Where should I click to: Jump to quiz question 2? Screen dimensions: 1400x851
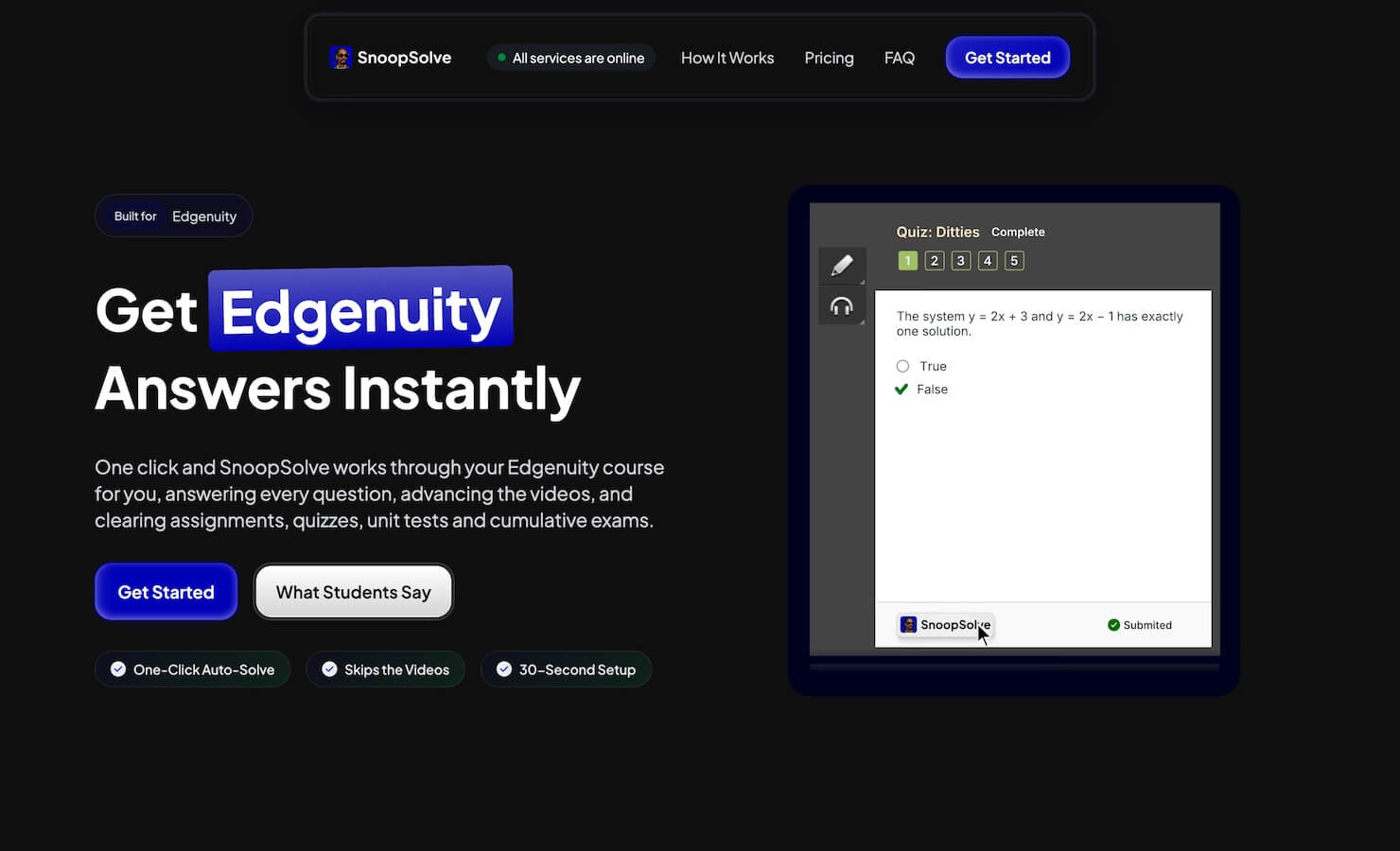click(935, 261)
